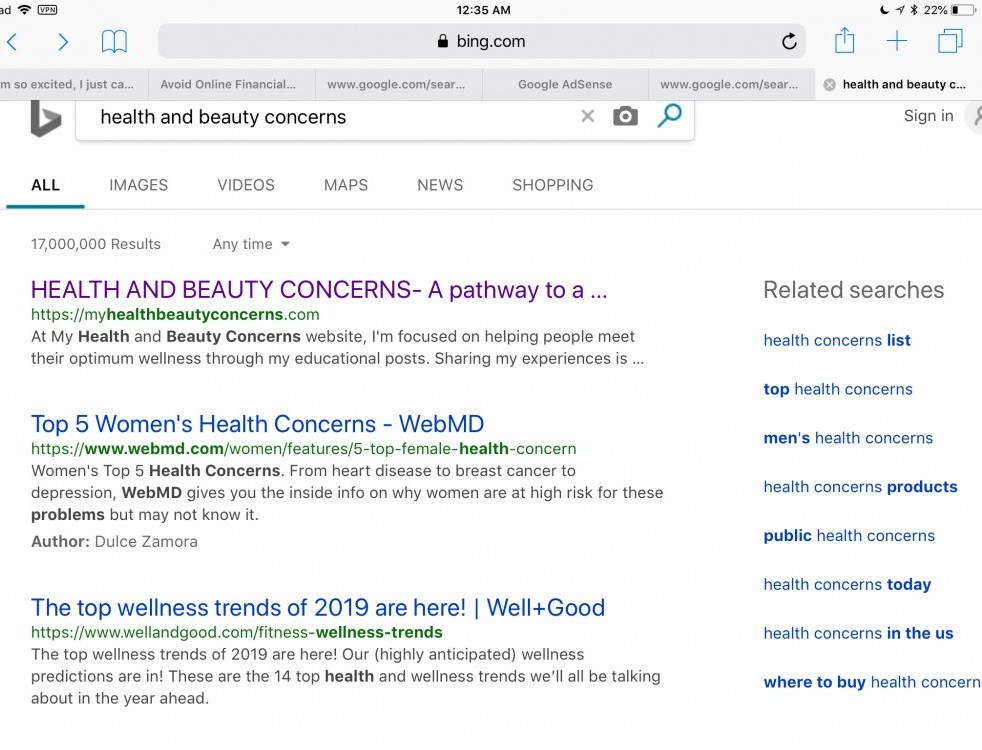Clear the search query with the X icon
This screenshot has width=982, height=750.
tap(587, 116)
